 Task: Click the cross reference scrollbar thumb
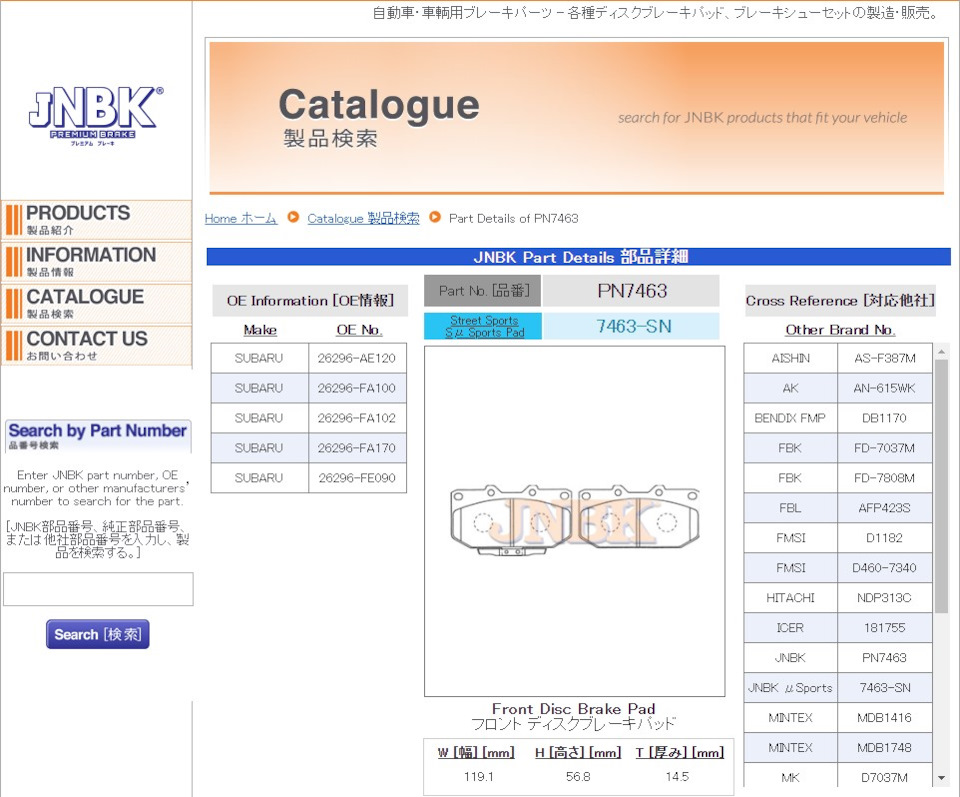[x=941, y=486]
